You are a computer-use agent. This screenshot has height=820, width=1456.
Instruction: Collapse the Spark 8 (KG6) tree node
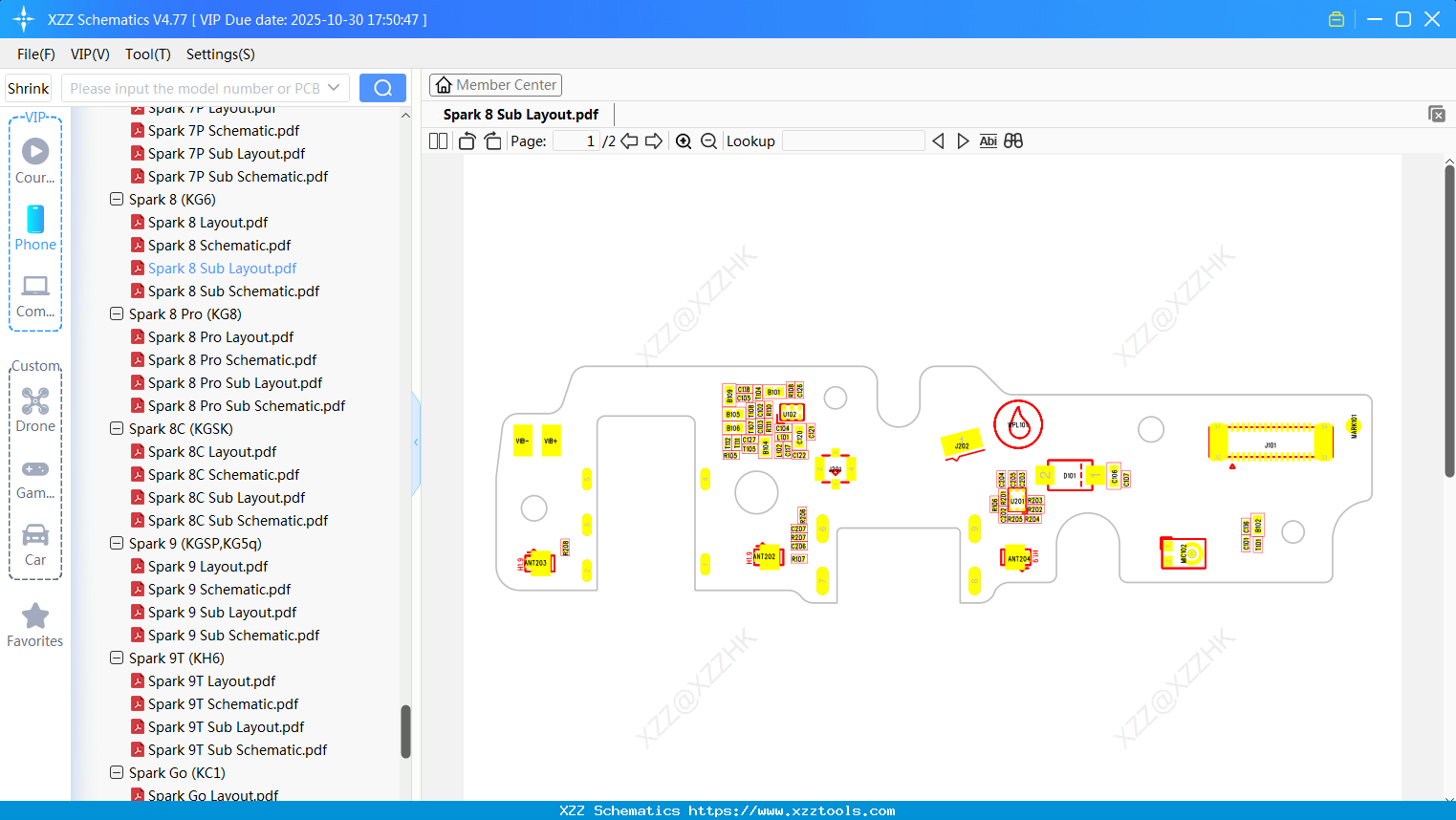click(x=116, y=199)
